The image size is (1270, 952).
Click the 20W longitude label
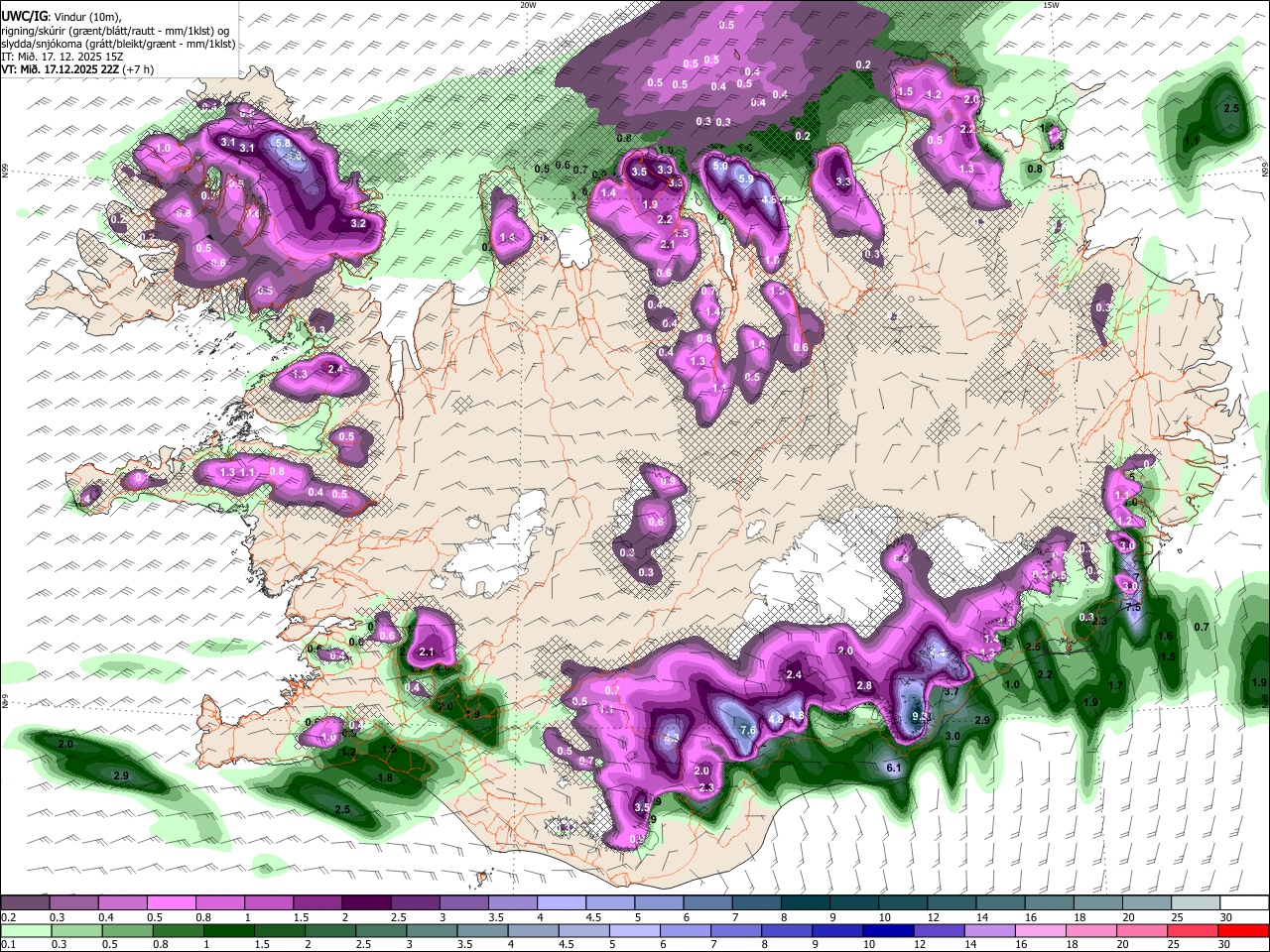coord(528,5)
